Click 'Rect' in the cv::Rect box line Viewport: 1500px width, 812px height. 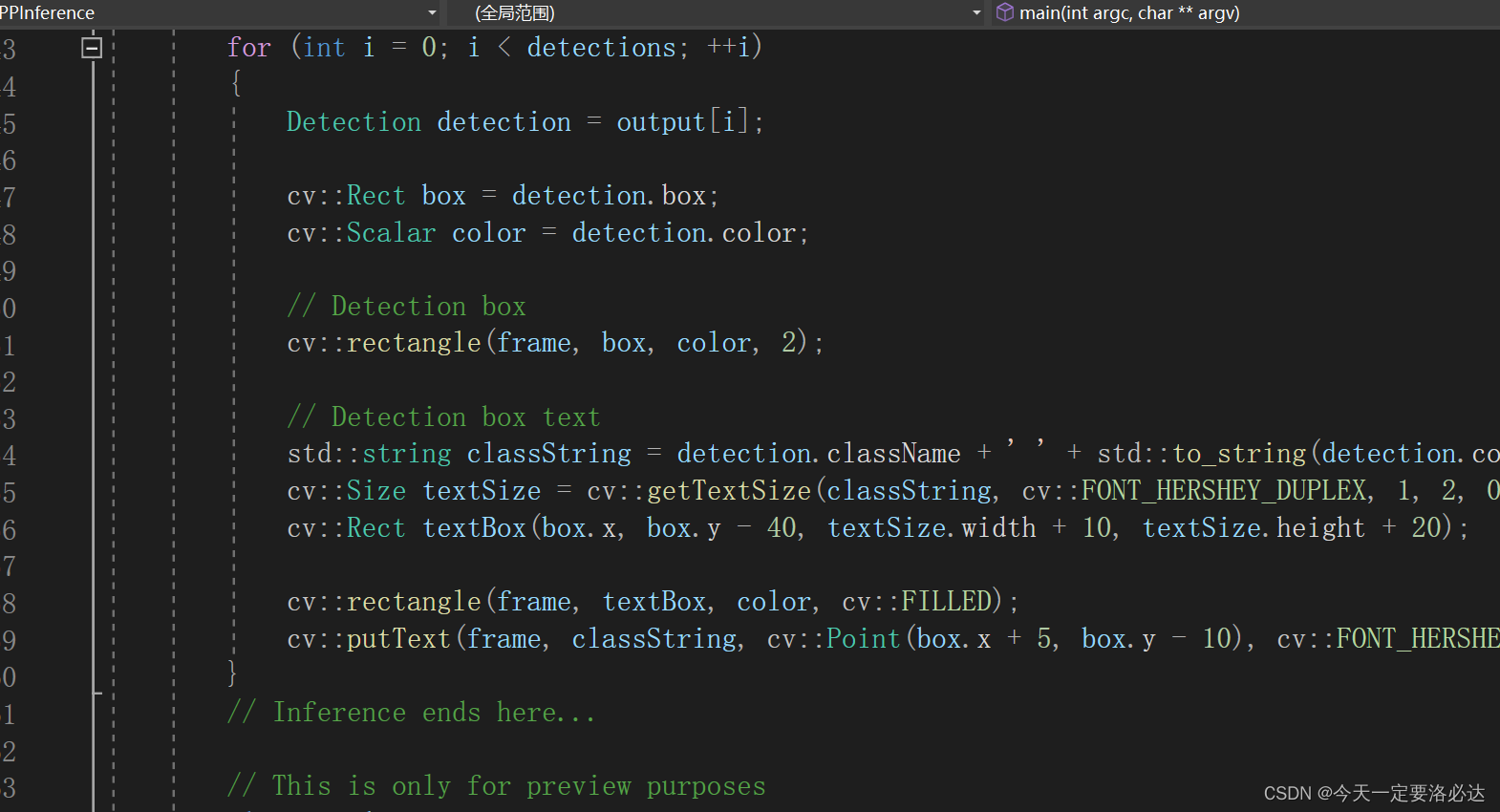pos(375,196)
